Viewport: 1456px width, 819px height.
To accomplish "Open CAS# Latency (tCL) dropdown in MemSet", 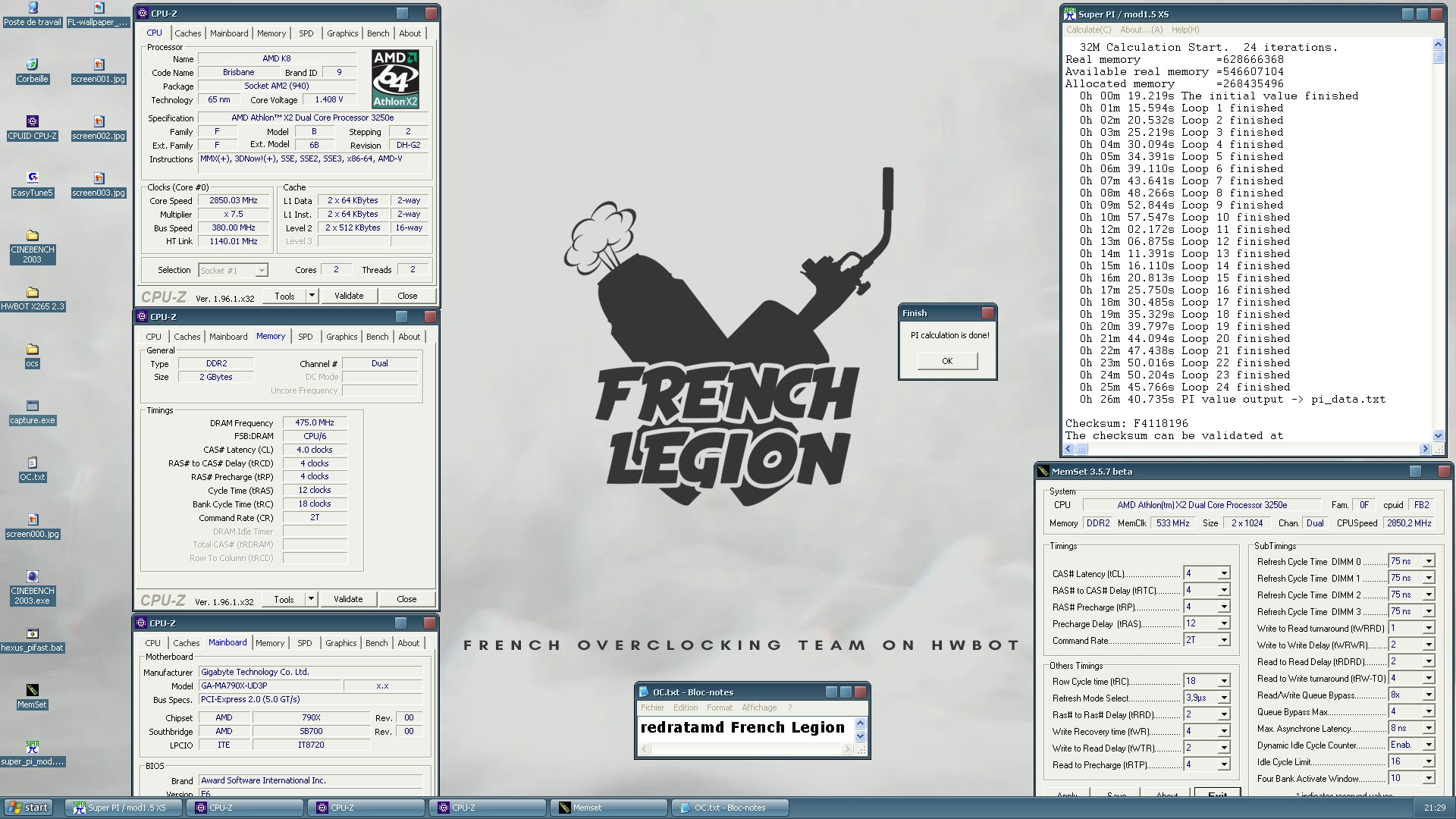I will tap(1223, 573).
